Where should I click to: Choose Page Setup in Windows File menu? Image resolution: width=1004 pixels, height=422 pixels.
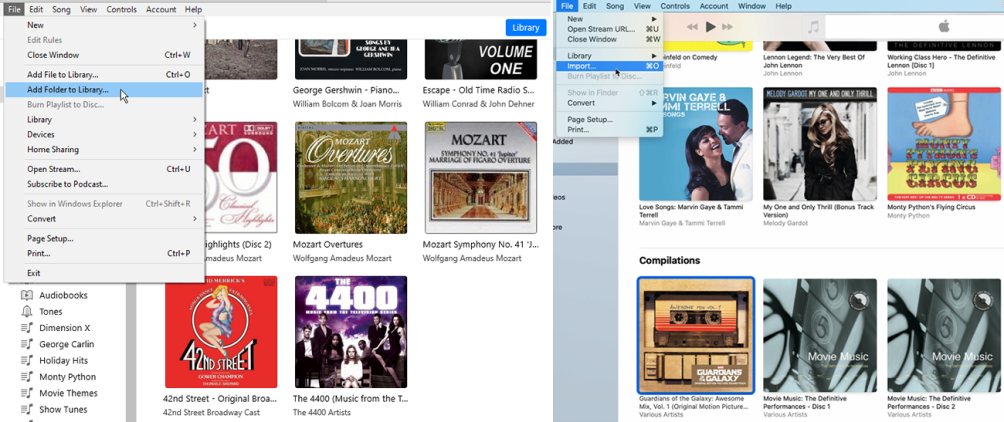coord(104,238)
